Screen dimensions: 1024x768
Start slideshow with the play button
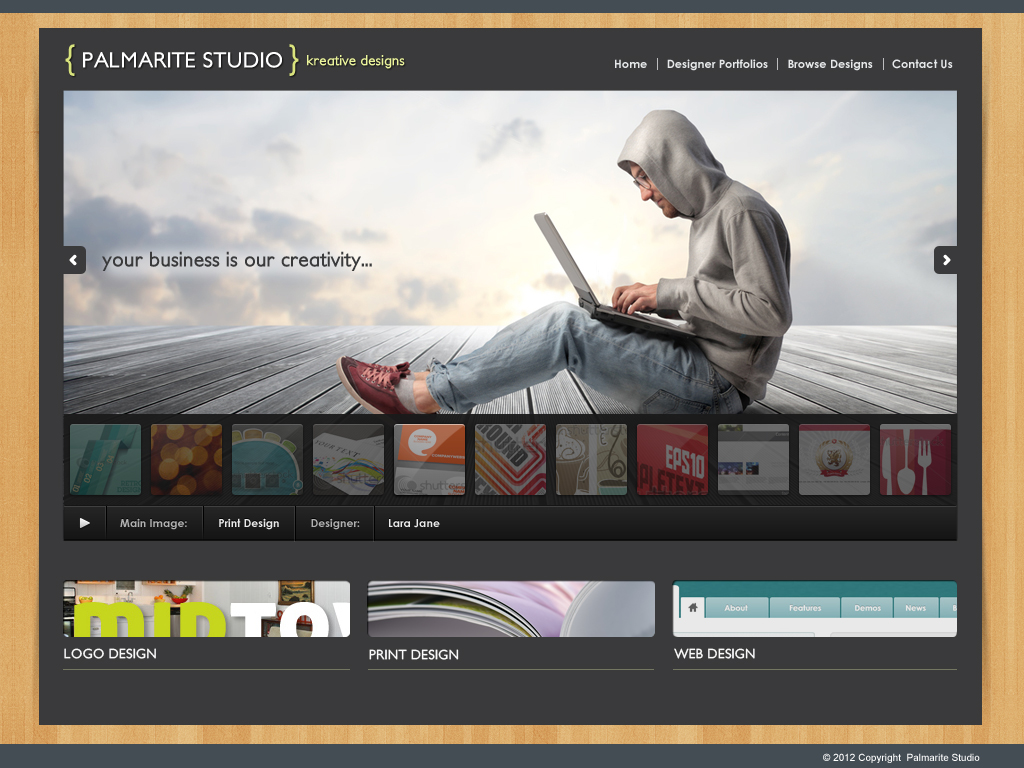(x=85, y=523)
